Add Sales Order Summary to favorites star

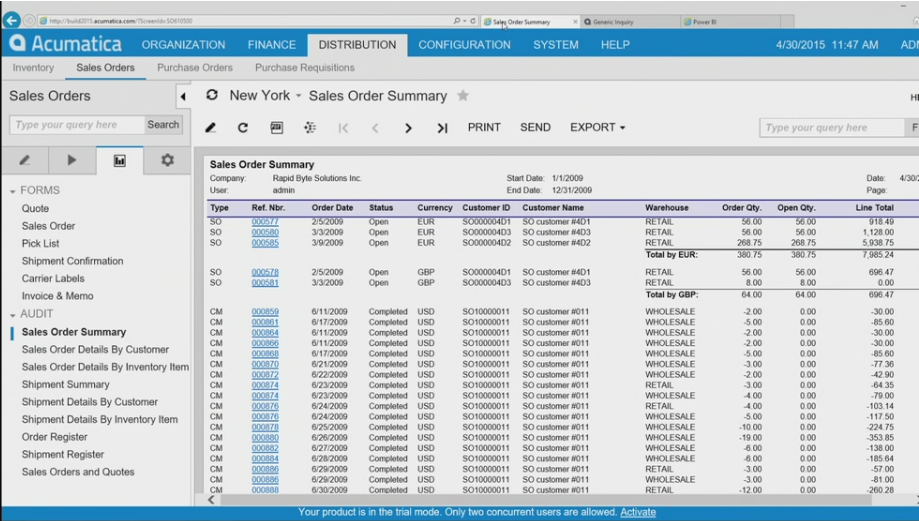coord(463,96)
